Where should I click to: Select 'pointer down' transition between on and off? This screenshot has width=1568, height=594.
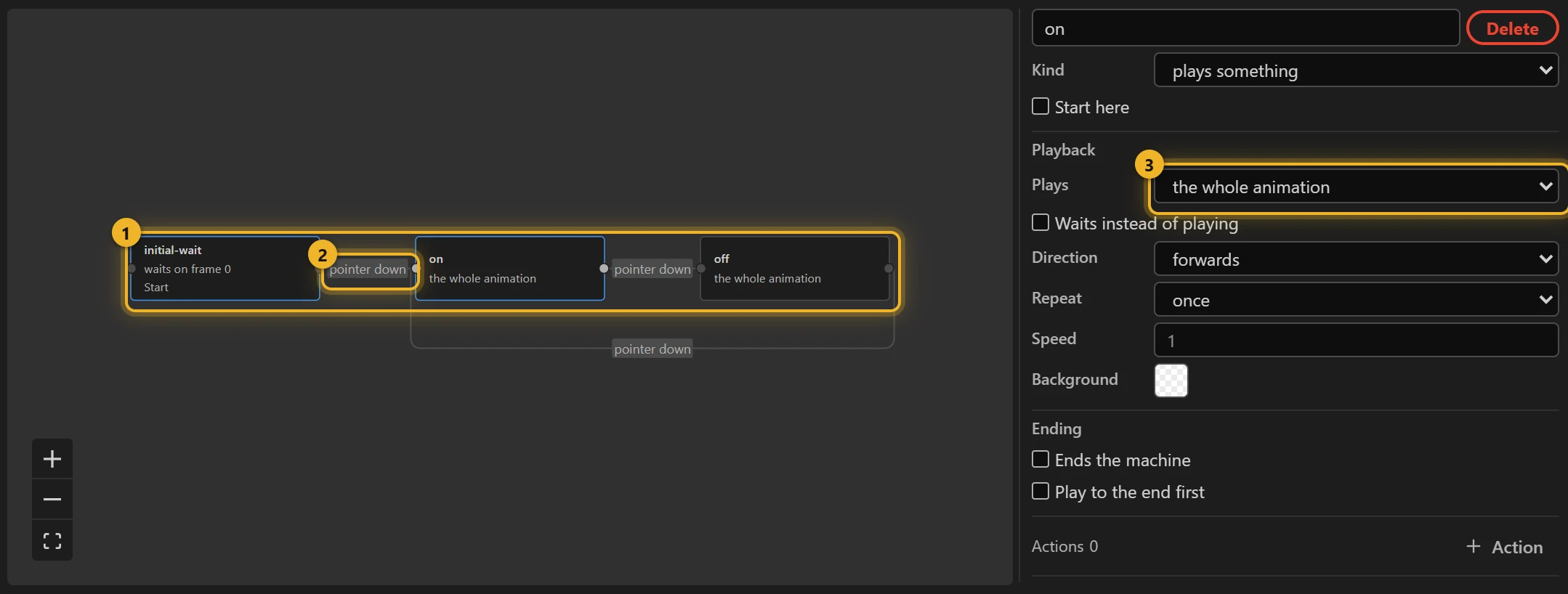pos(652,269)
